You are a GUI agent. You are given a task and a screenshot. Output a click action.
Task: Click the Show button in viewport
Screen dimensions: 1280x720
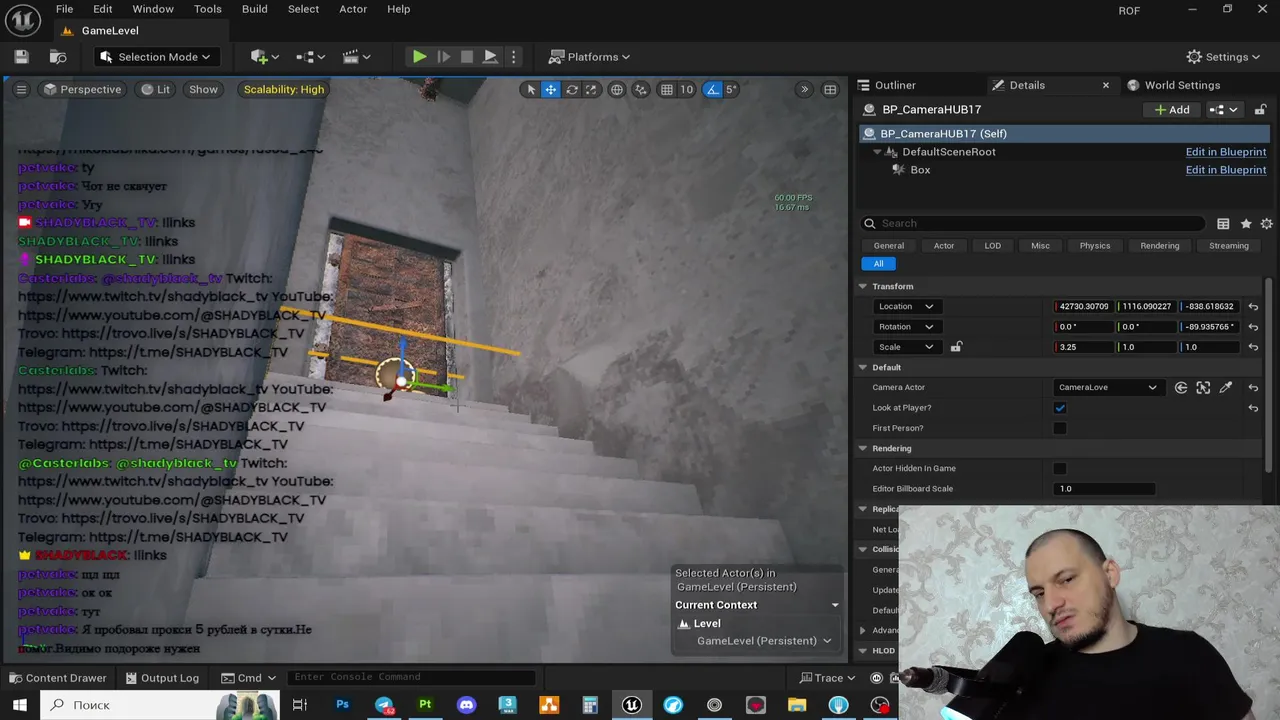(x=203, y=89)
